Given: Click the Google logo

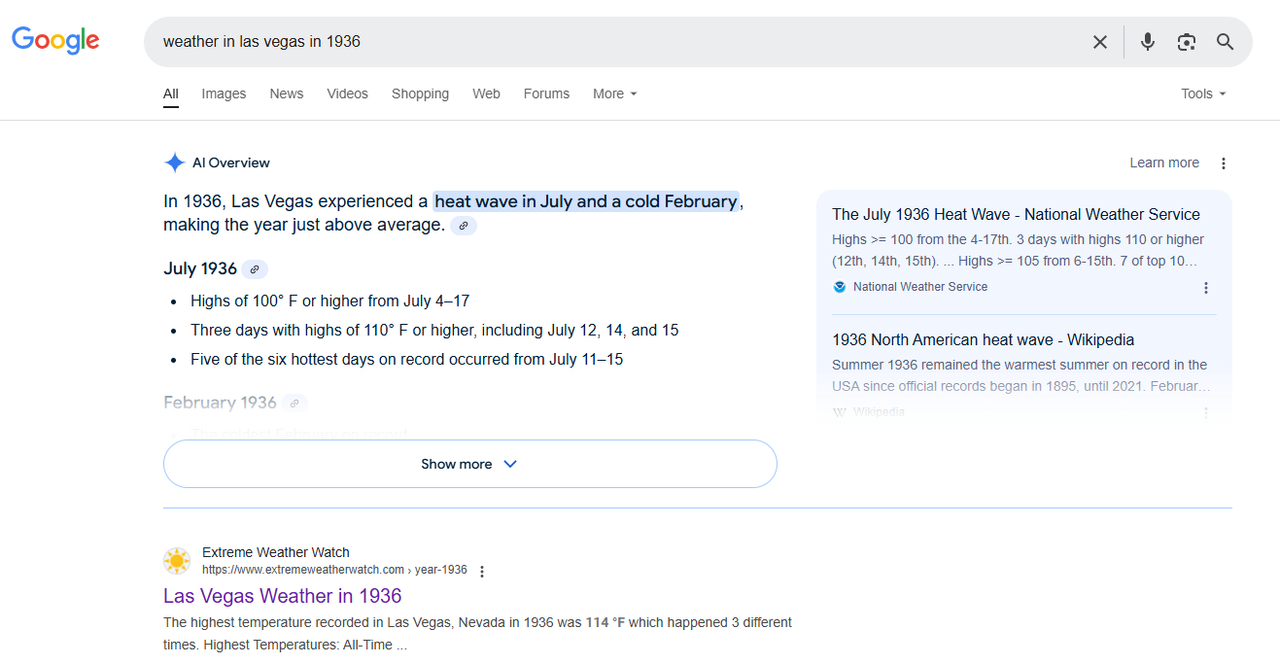Looking at the screenshot, I should (x=55, y=40).
